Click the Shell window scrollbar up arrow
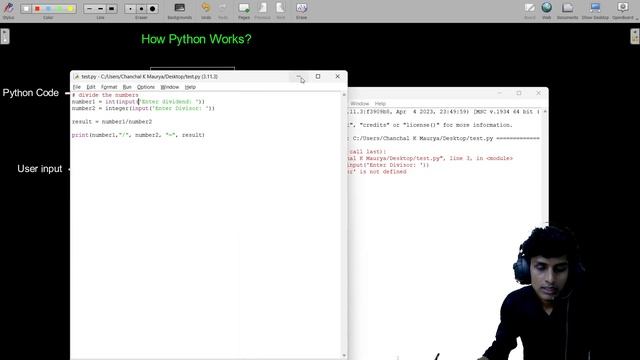This screenshot has height=360, width=640. [x=545, y=111]
